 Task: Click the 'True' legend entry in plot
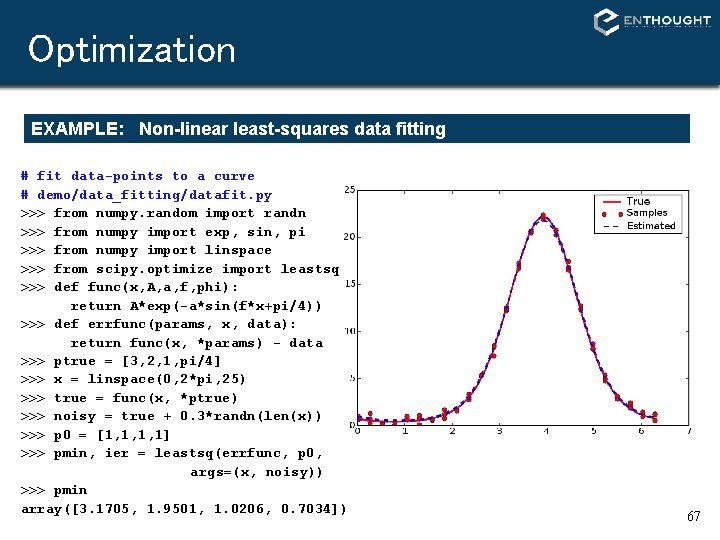click(x=638, y=201)
